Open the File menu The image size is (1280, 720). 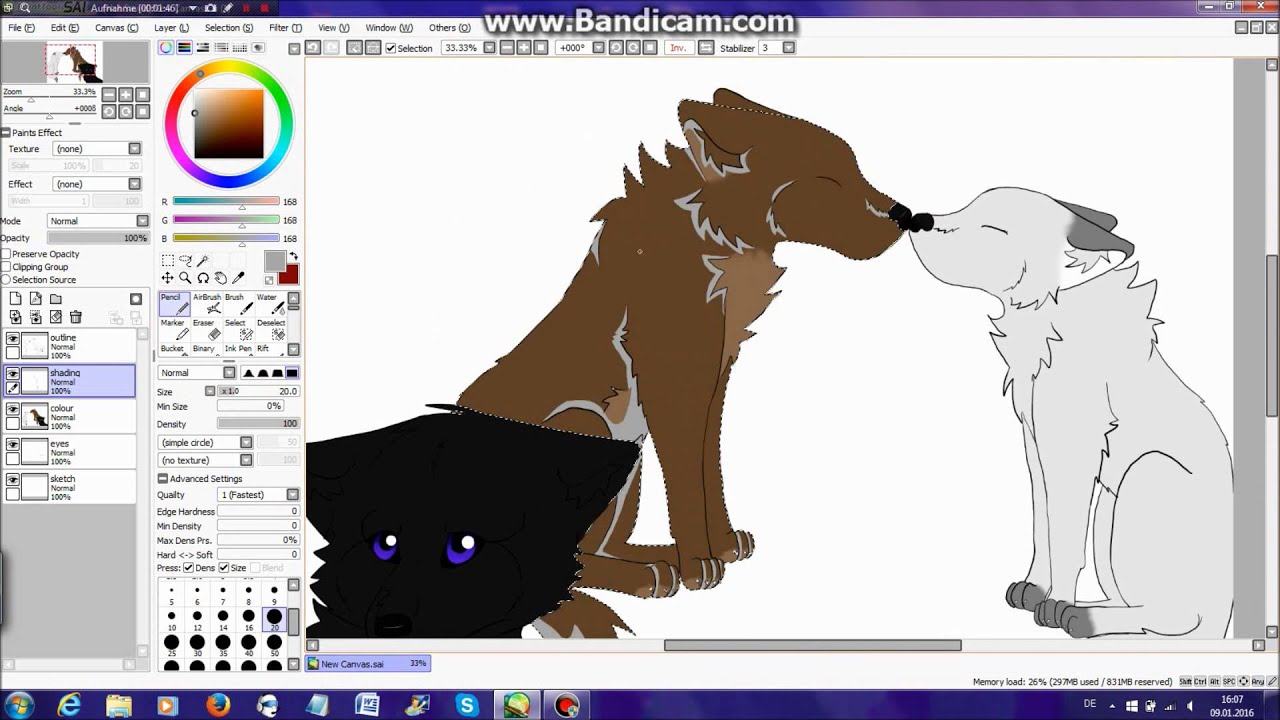click(x=21, y=28)
